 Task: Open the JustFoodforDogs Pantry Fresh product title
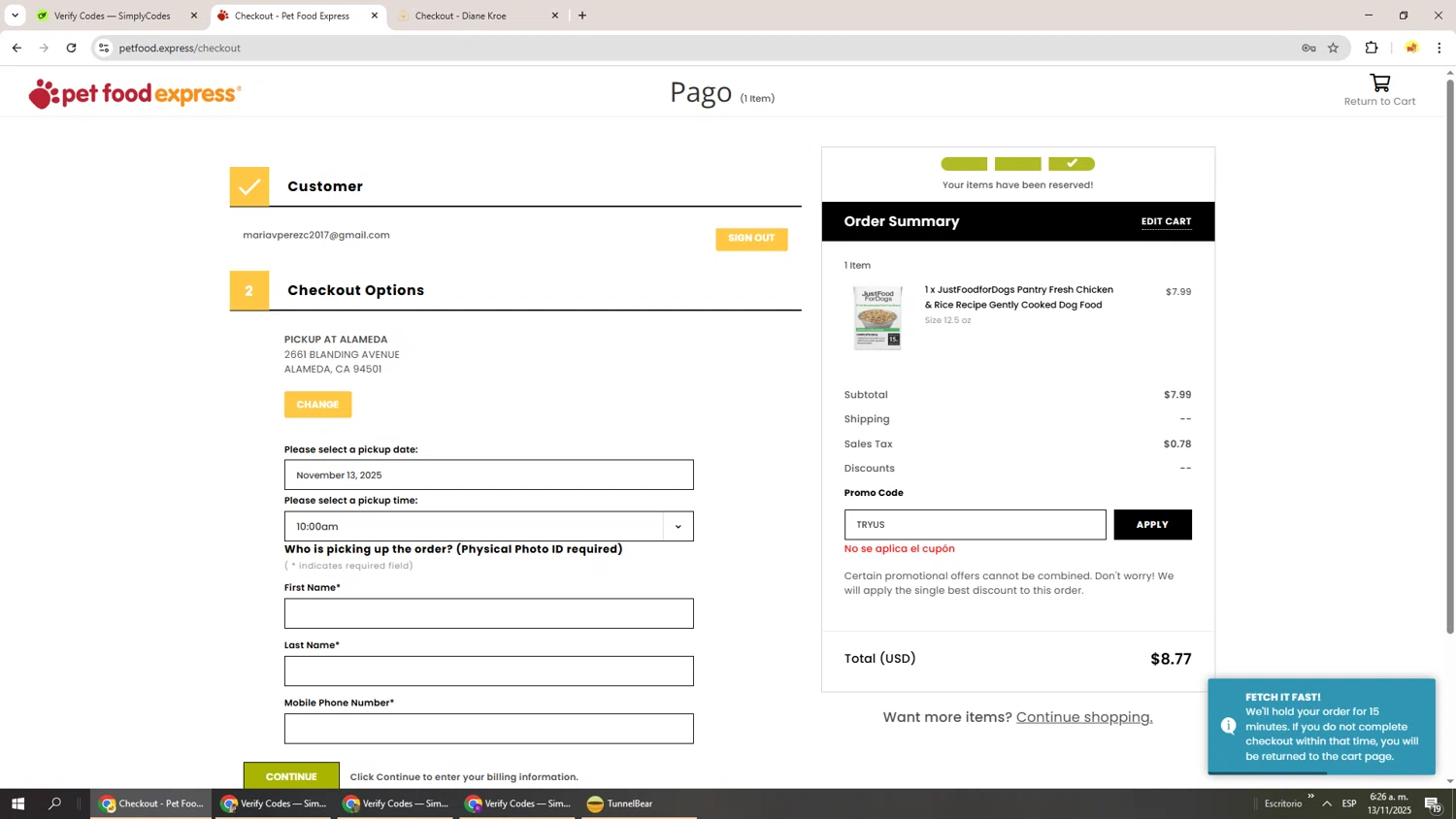click(1018, 297)
